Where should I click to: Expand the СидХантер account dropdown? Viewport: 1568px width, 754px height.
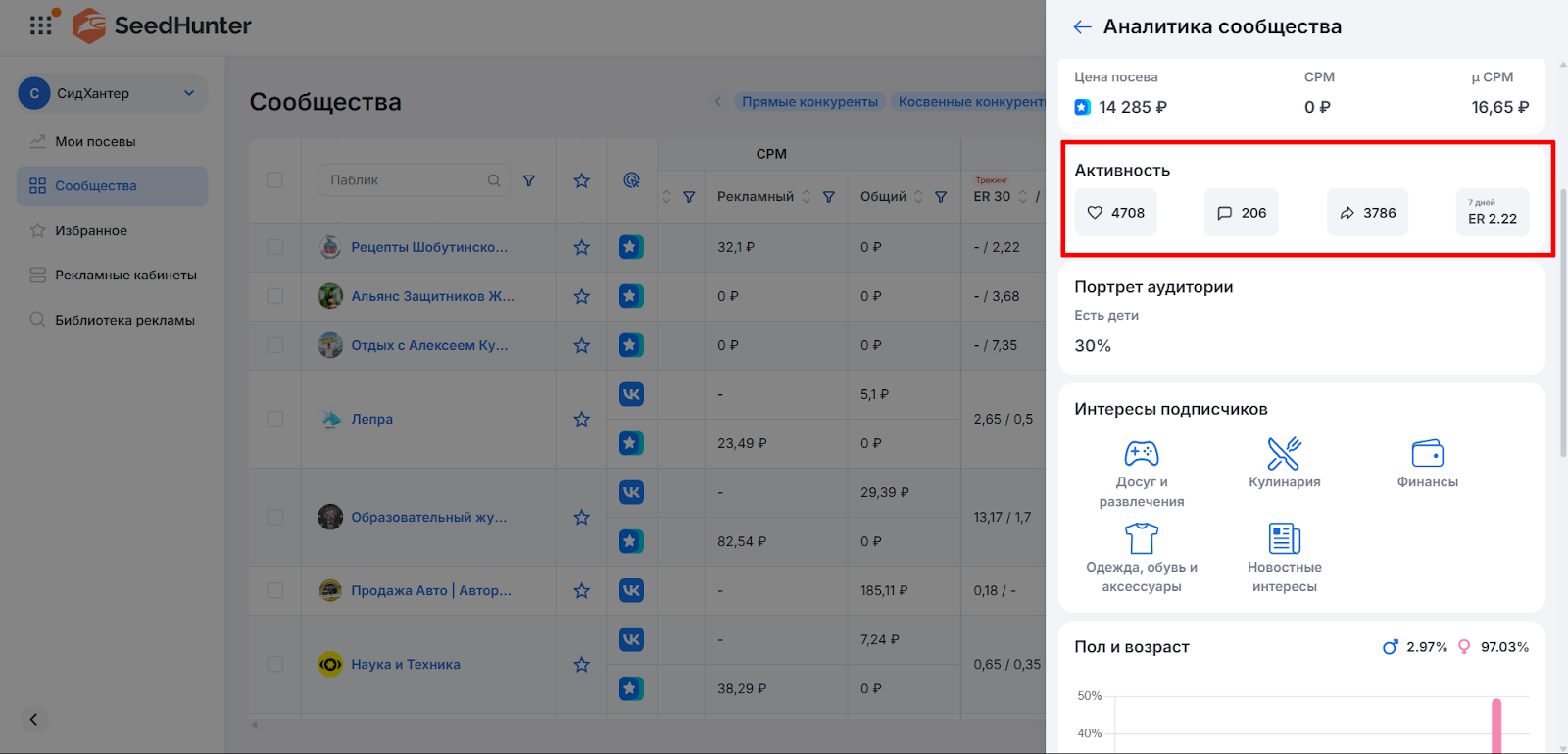pos(189,93)
